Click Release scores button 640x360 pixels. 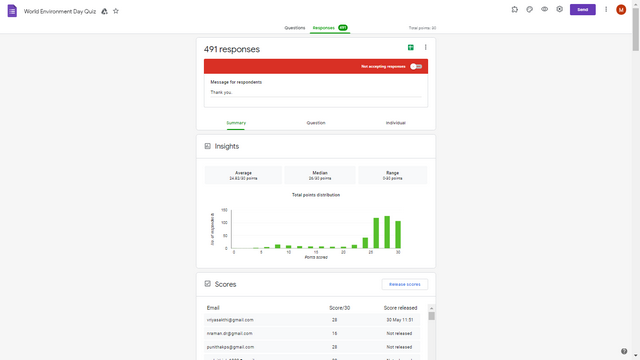tap(404, 284)
